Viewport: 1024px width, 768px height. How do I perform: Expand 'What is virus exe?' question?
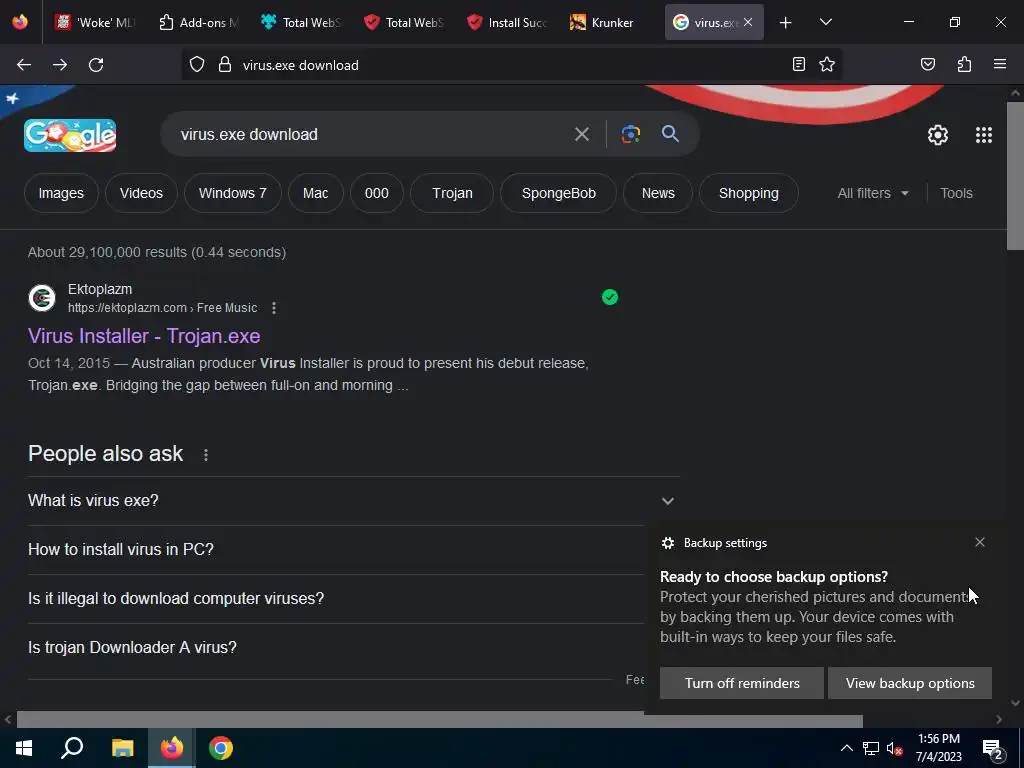pos(351,501)
